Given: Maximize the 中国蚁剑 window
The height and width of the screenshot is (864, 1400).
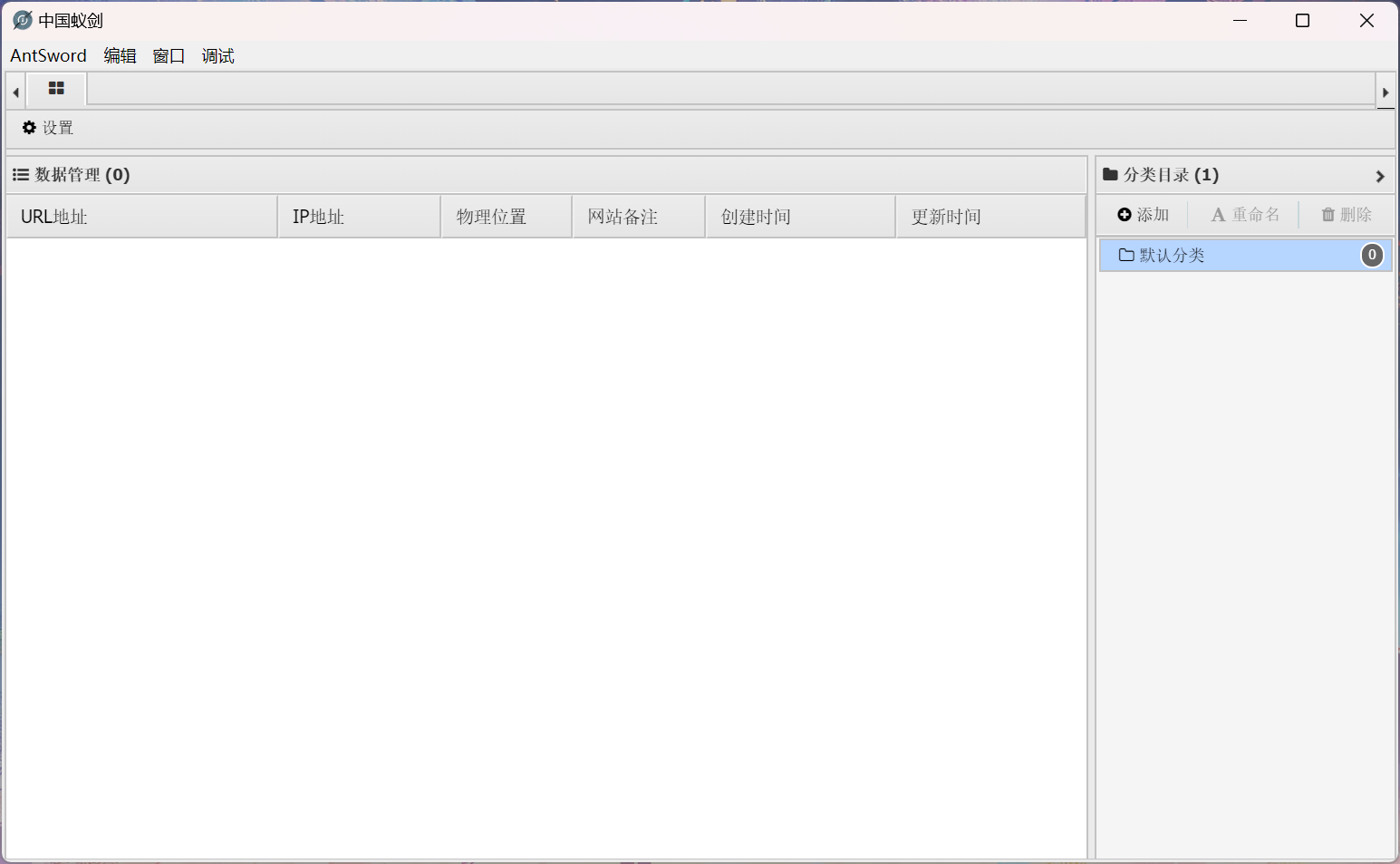Looking at the screenshot, I should pos(1302,20).
